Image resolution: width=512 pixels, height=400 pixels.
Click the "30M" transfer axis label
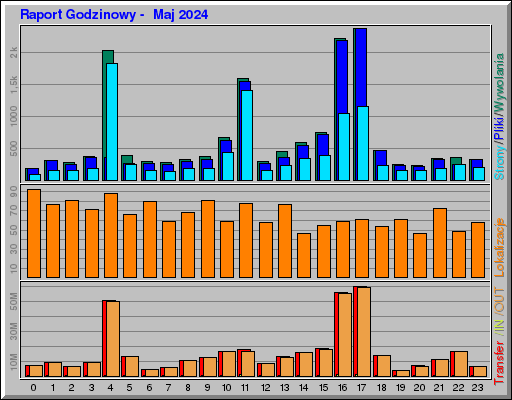click(x=14, y=331)
